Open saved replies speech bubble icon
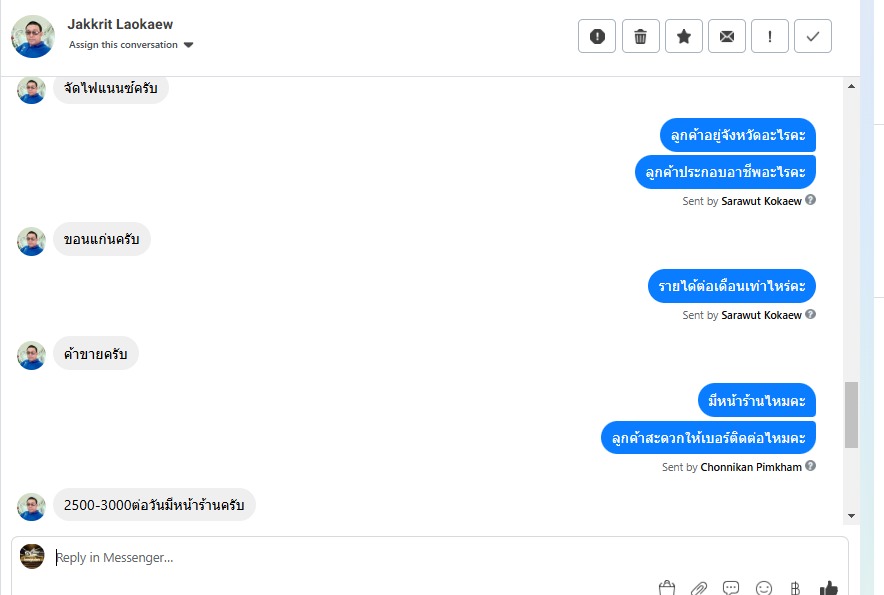 [x=731, y=588]
